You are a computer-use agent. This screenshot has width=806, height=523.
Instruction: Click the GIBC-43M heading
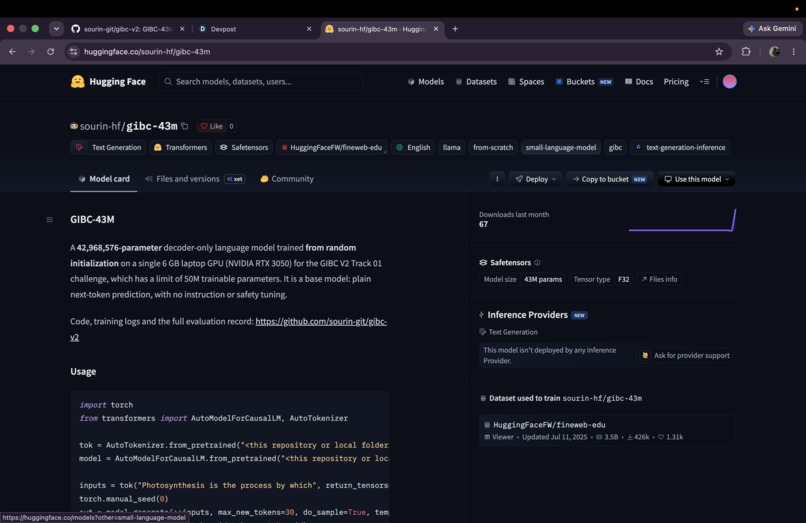pos(93,220)
